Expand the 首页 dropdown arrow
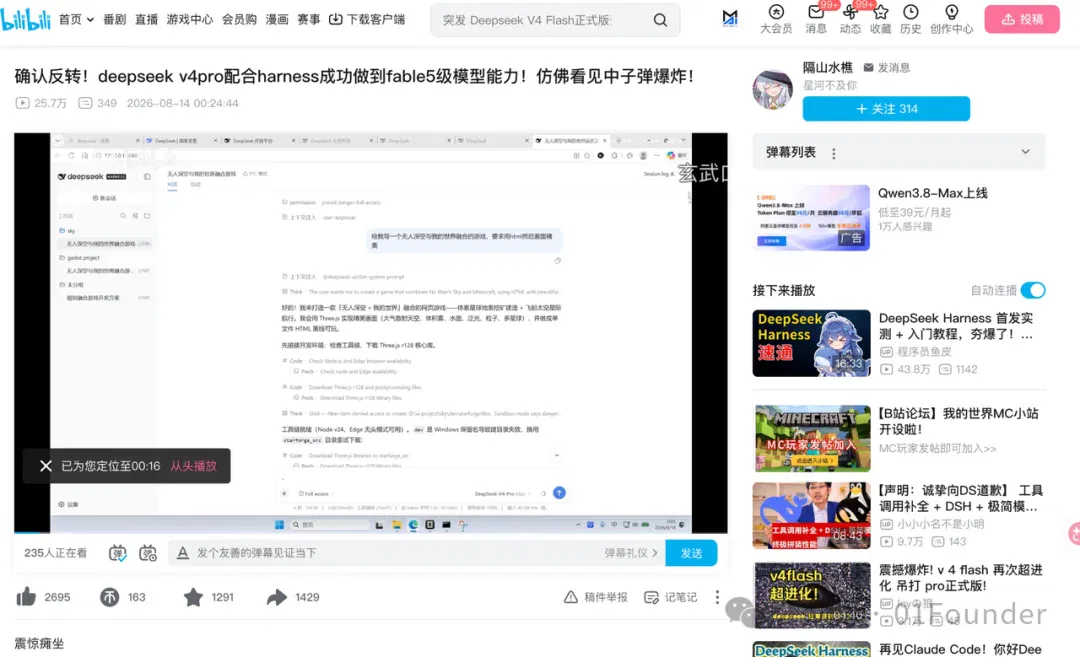The image size is (1080, 657). 90,20
